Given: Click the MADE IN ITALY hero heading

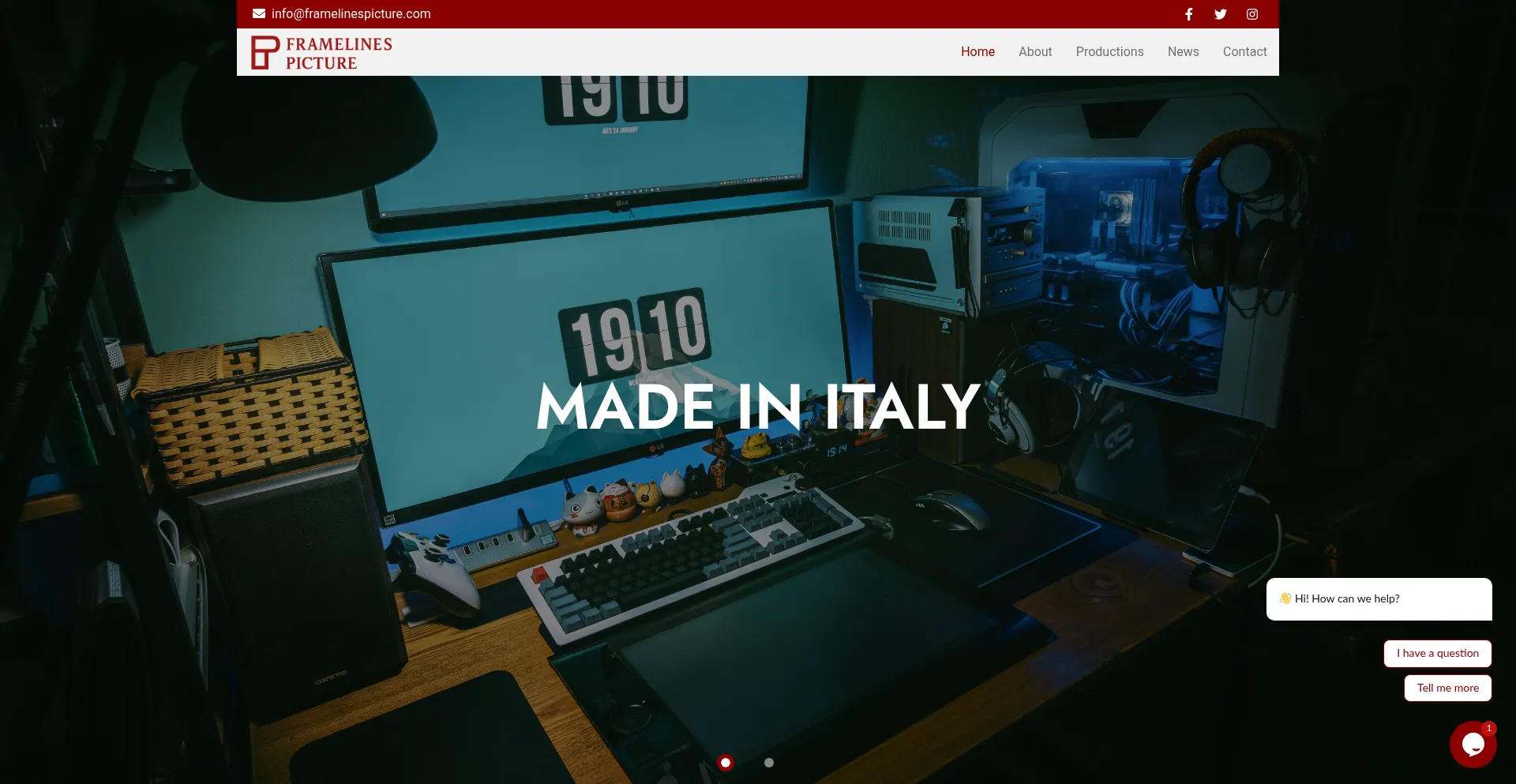Looking at the screenshot, I should click(x=758, y=407).
